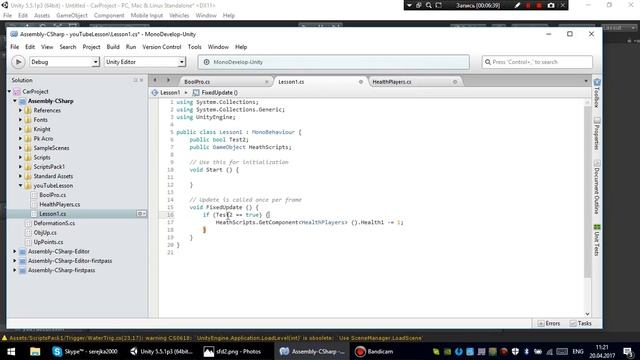
Task: Expand the Standard Assets folder
Action: (x=20, y=176)
